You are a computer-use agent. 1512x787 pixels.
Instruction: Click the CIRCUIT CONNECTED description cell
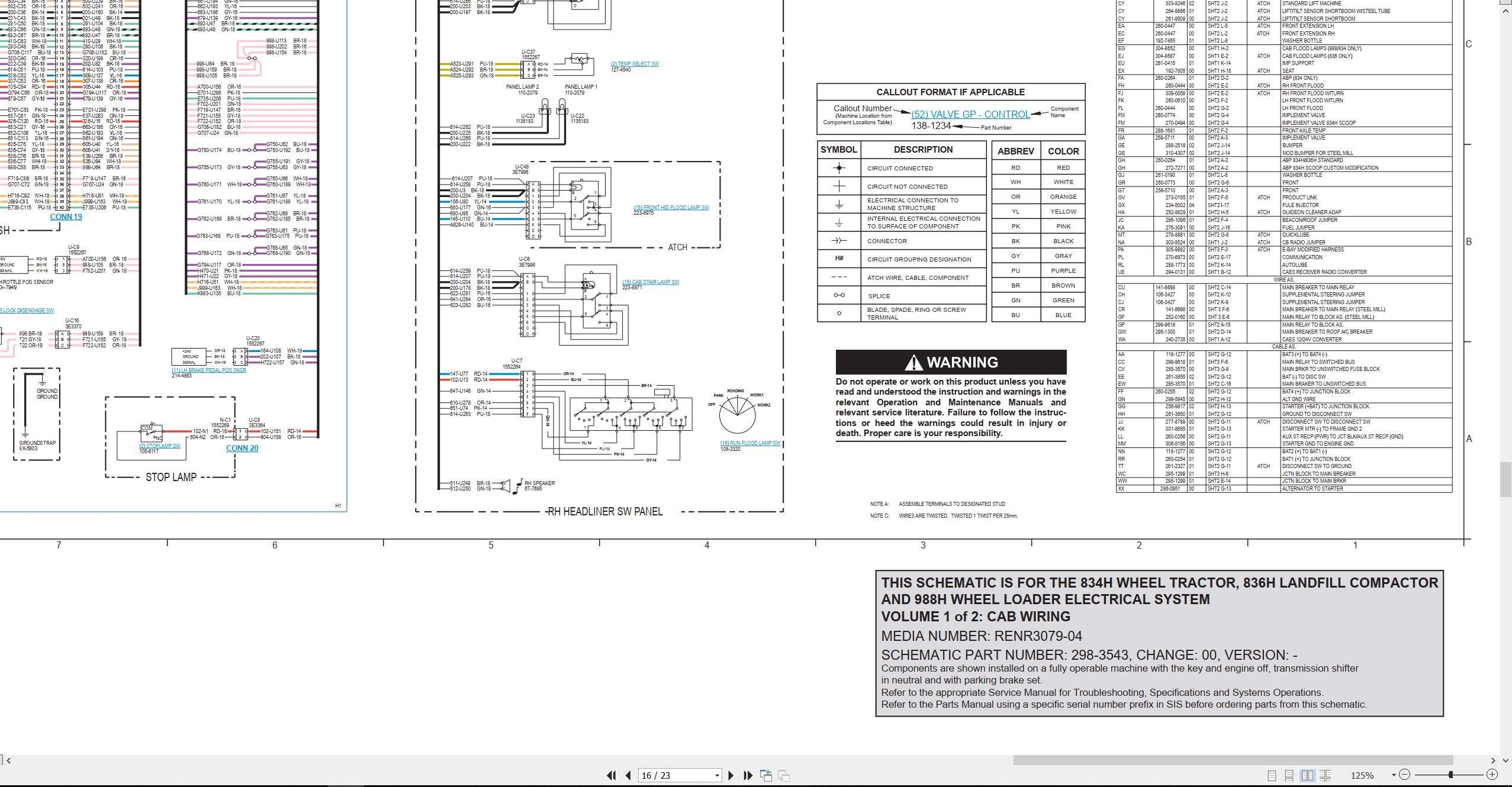pos(923,168)
